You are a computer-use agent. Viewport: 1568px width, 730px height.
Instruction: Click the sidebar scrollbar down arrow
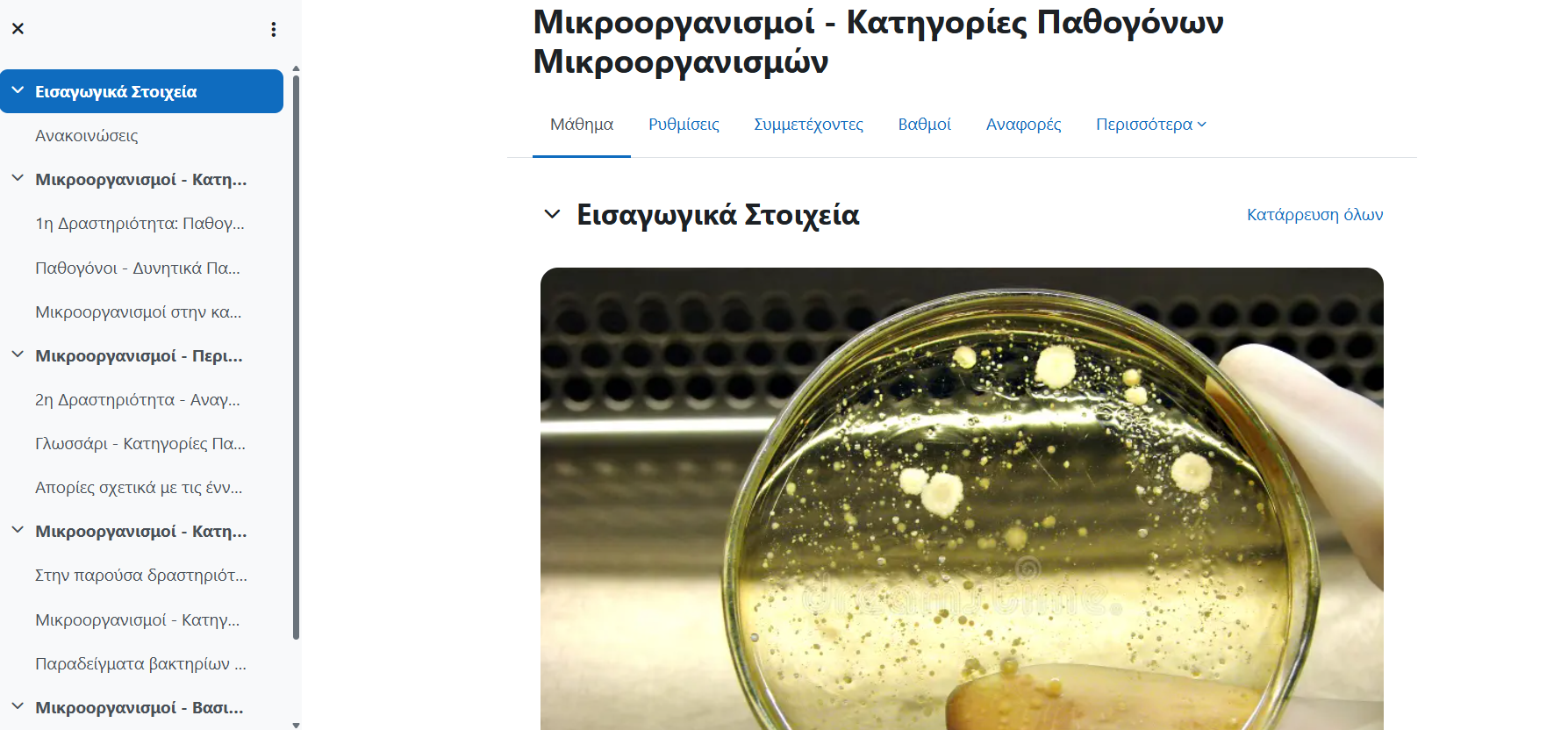(296, 725)
